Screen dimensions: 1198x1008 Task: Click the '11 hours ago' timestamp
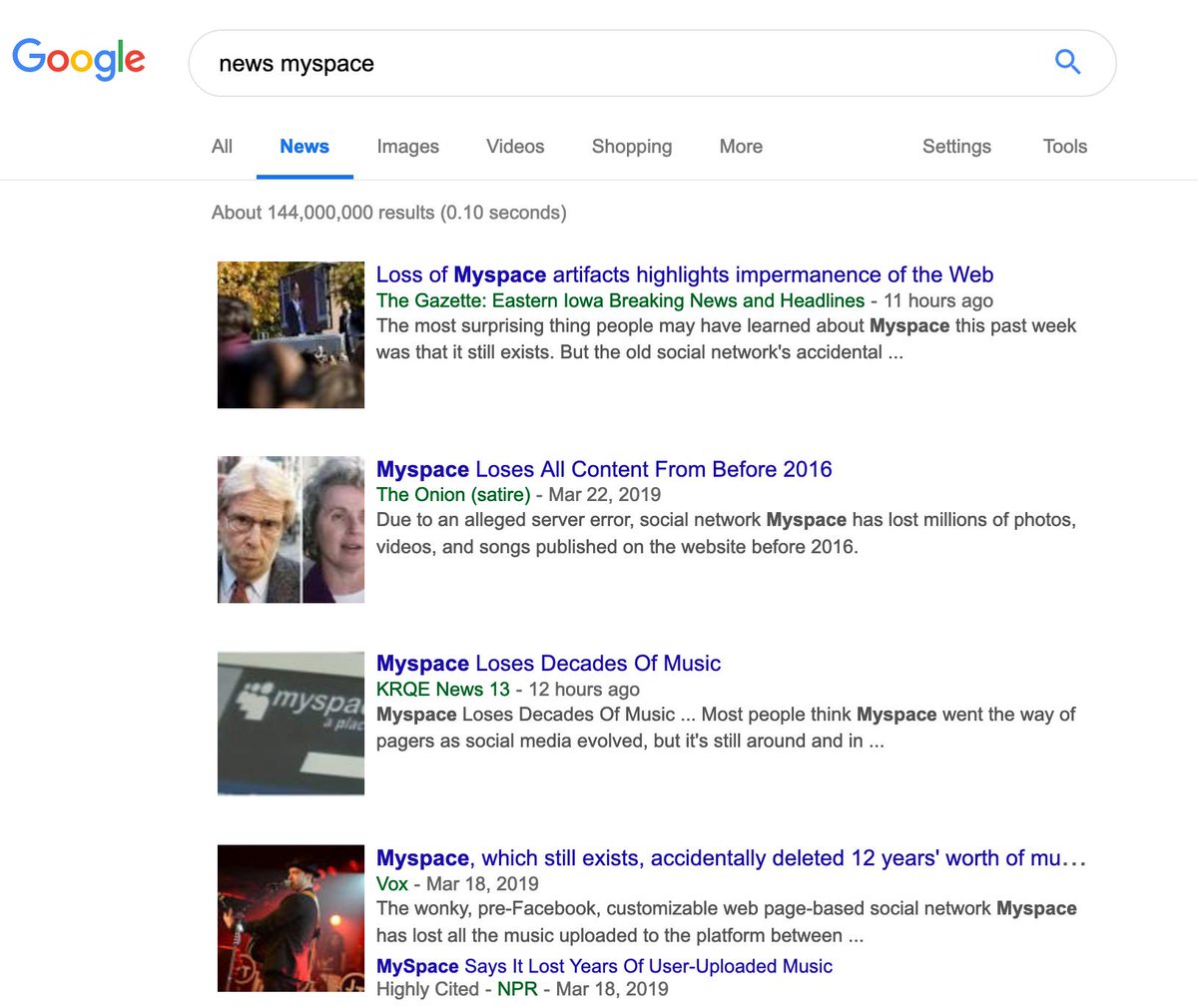[x=938, y=300]
